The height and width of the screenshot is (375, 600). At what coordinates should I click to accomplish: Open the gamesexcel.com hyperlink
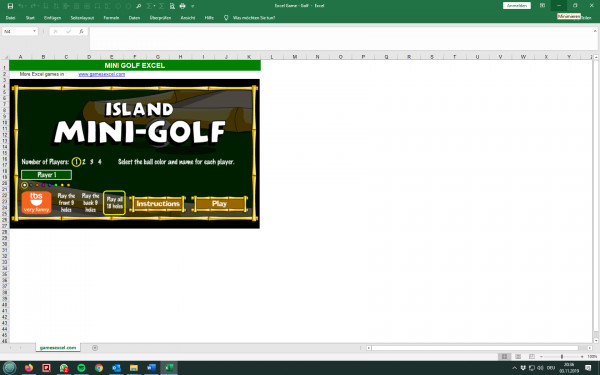pos(102,74)
